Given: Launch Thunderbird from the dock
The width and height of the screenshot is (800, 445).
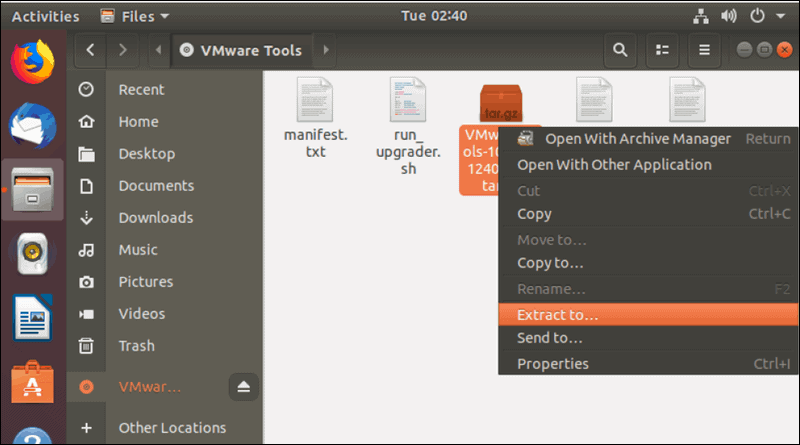Looking at the screenshot, I should tap(33, 126).
